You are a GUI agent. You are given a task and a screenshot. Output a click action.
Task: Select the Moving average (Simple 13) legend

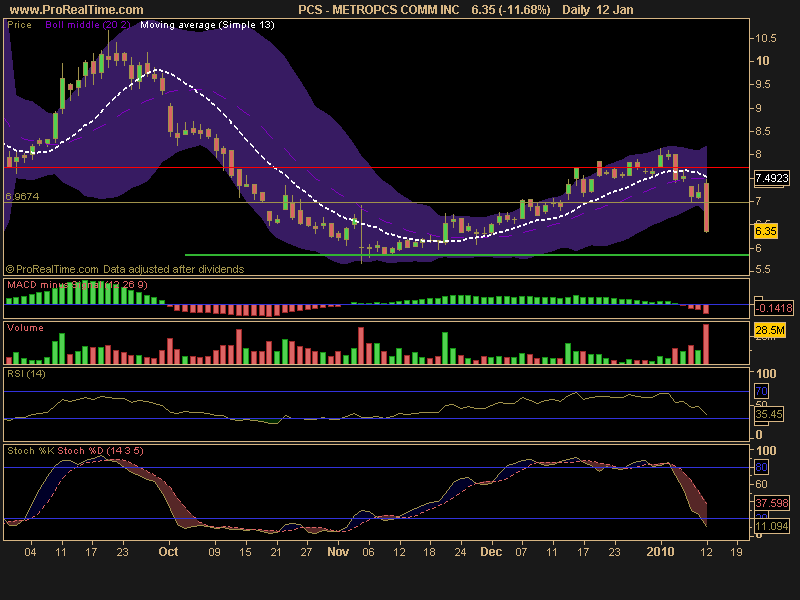click(x=207, y=25)
